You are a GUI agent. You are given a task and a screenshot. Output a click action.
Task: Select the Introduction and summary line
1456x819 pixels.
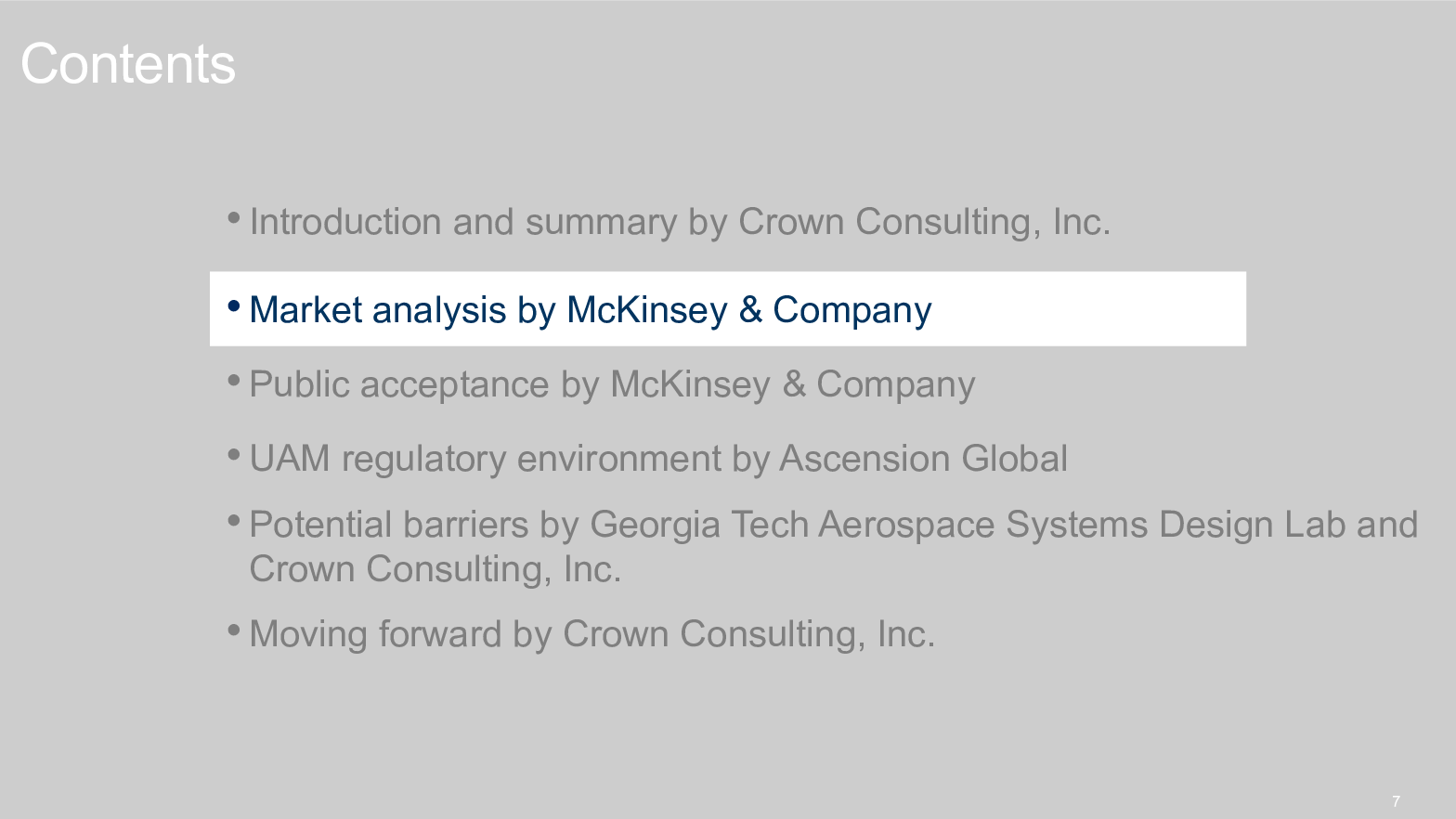pyautogui.click(x=680, y=222)
